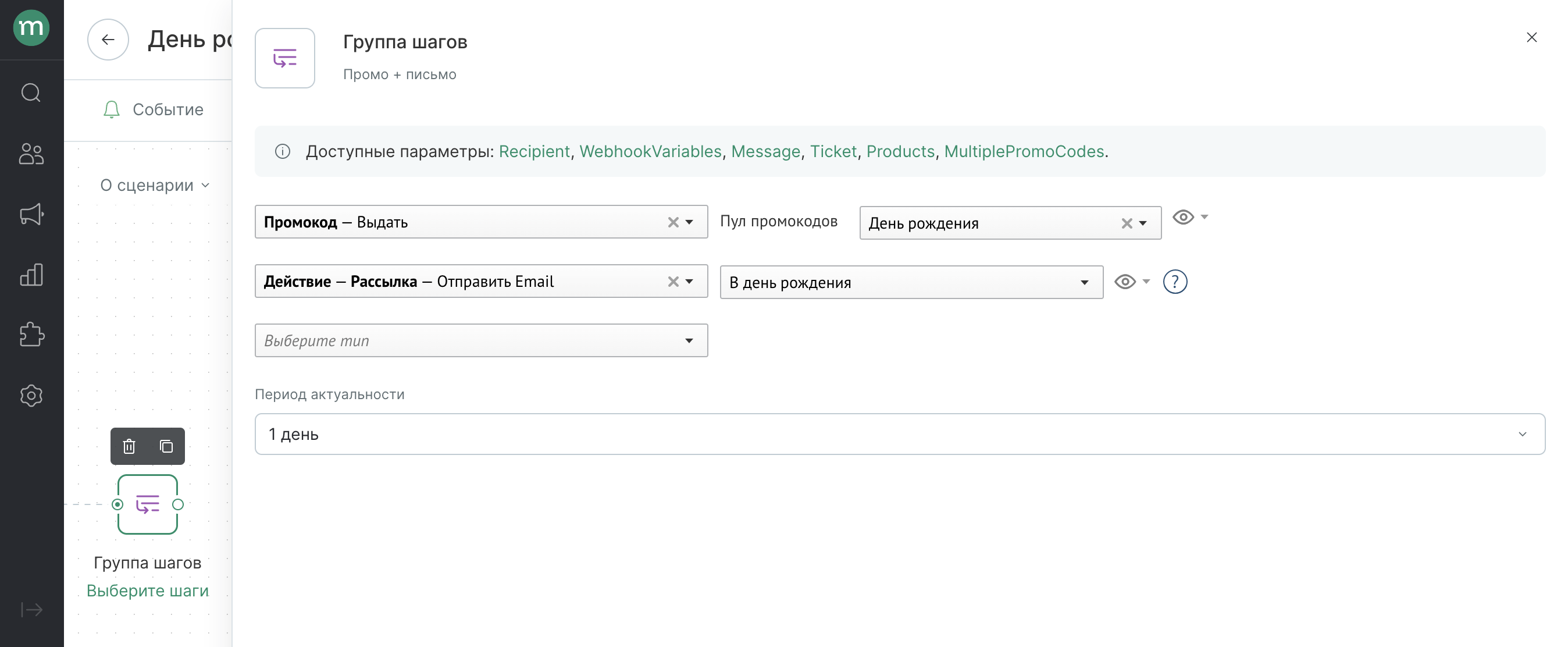Select the step group node on canvas
Screen dimensions: 1568x647
pyautogui.click(x=148, y=504)
